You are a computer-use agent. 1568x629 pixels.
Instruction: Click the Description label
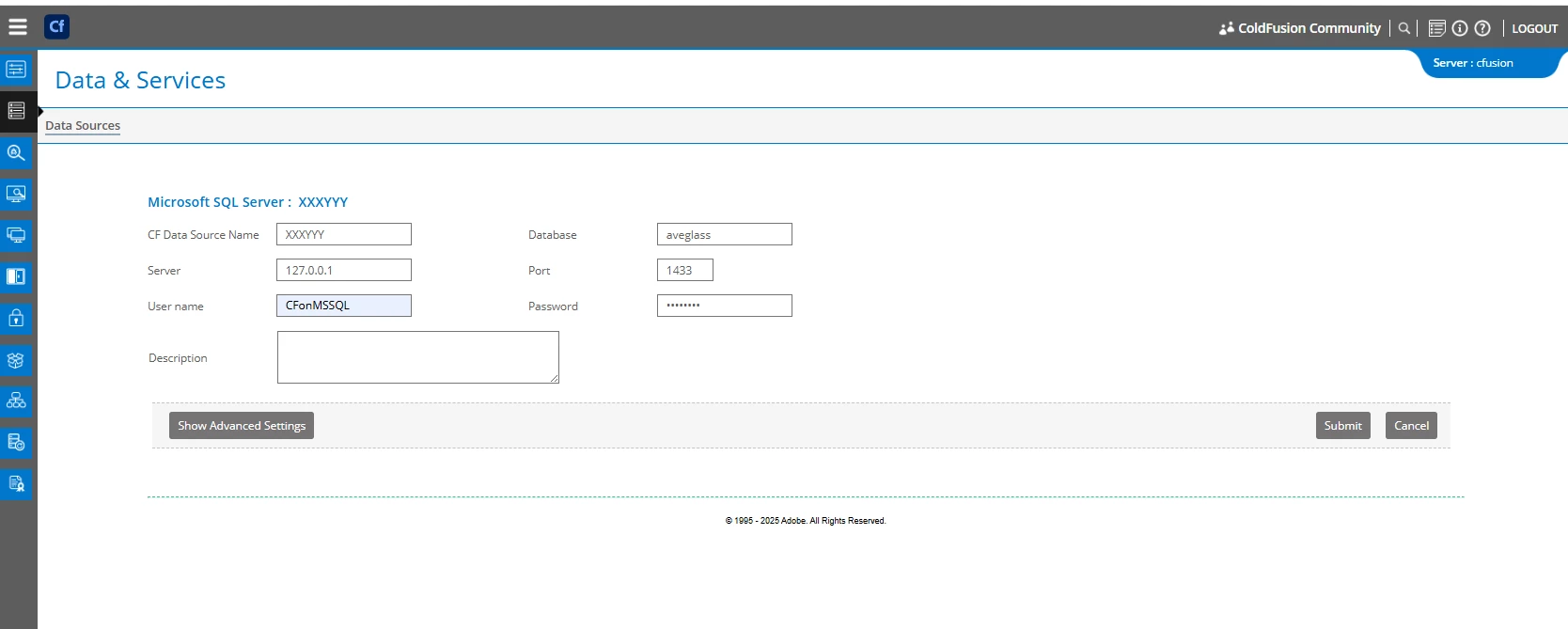pyautogui.click(x=178, y=358)
